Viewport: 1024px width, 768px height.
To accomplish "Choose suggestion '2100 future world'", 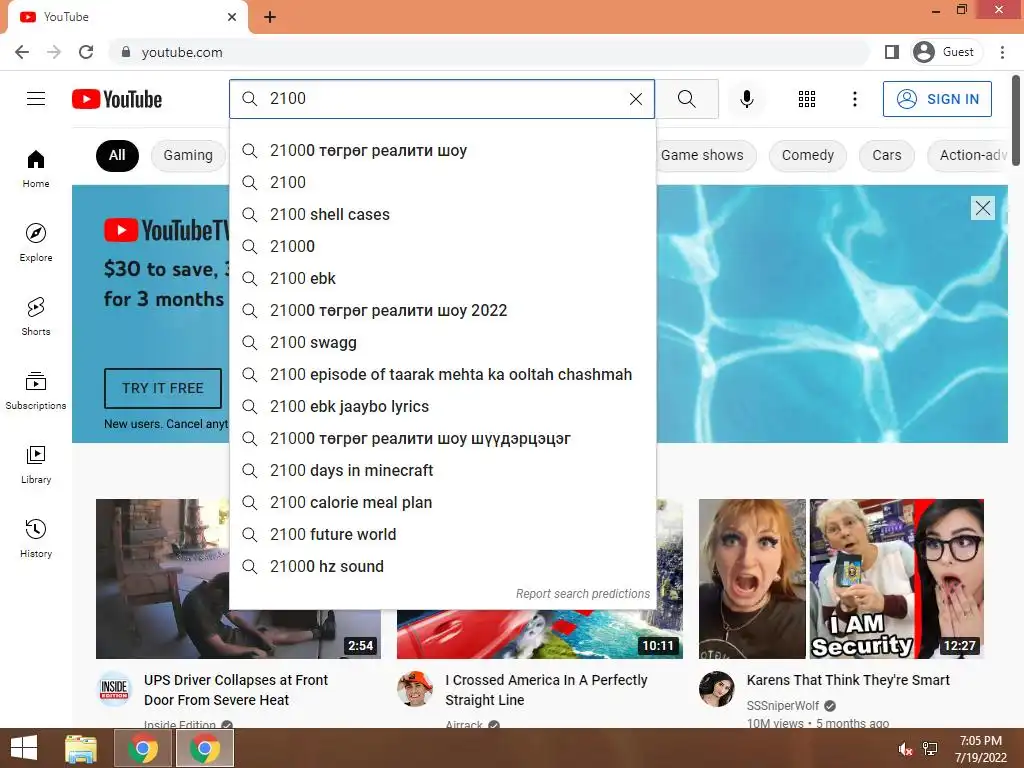I will pos(442,534).
